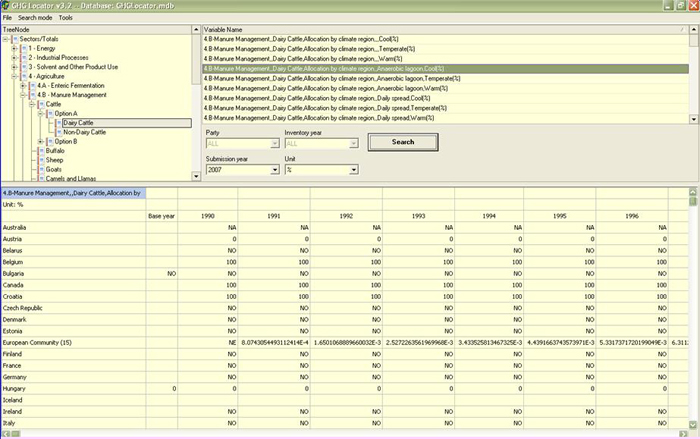Open the Search mode menu

pos(35,18)
